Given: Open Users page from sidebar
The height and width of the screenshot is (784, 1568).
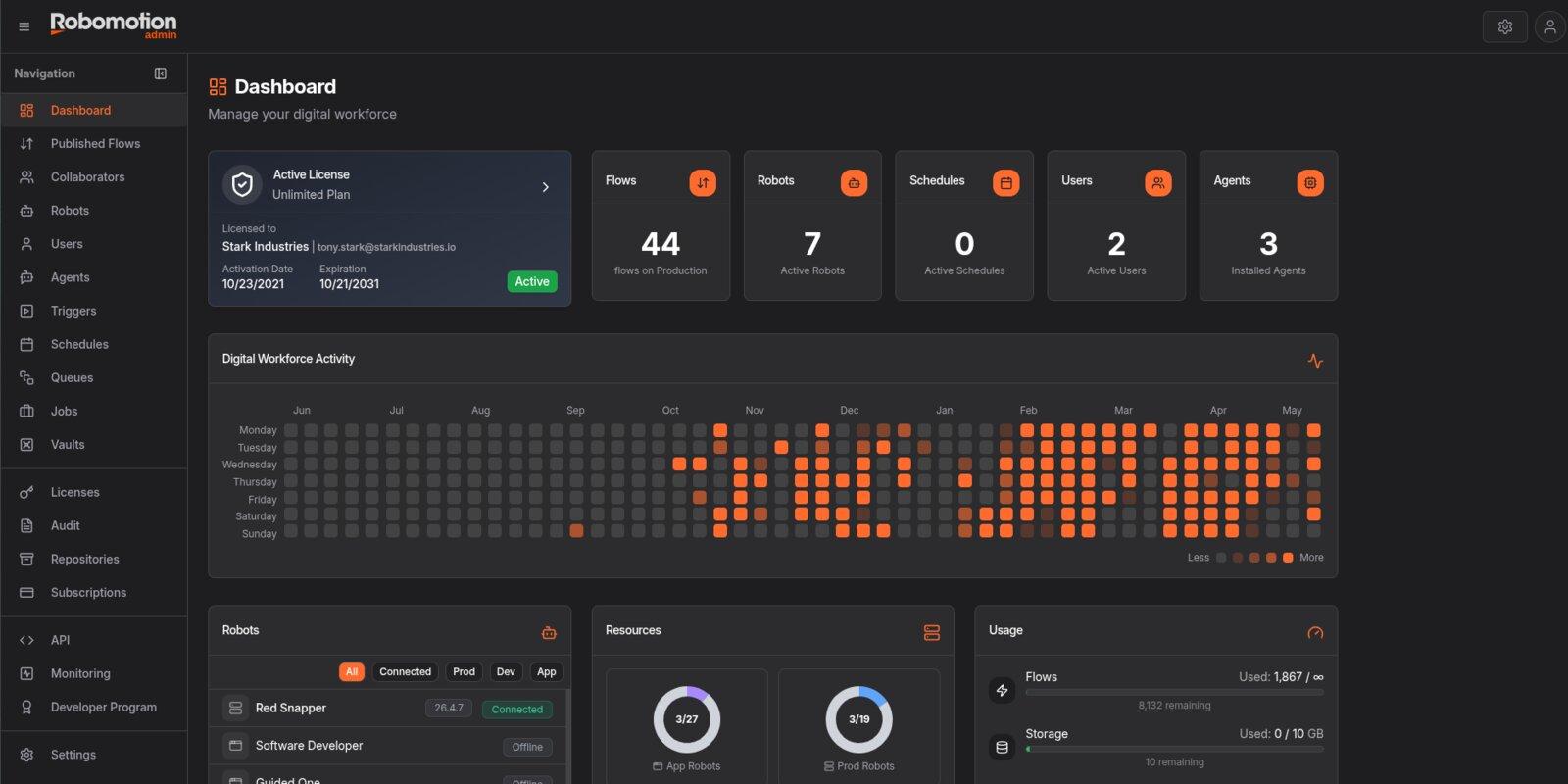Looking at the screenshot, I should coord(94,244).
